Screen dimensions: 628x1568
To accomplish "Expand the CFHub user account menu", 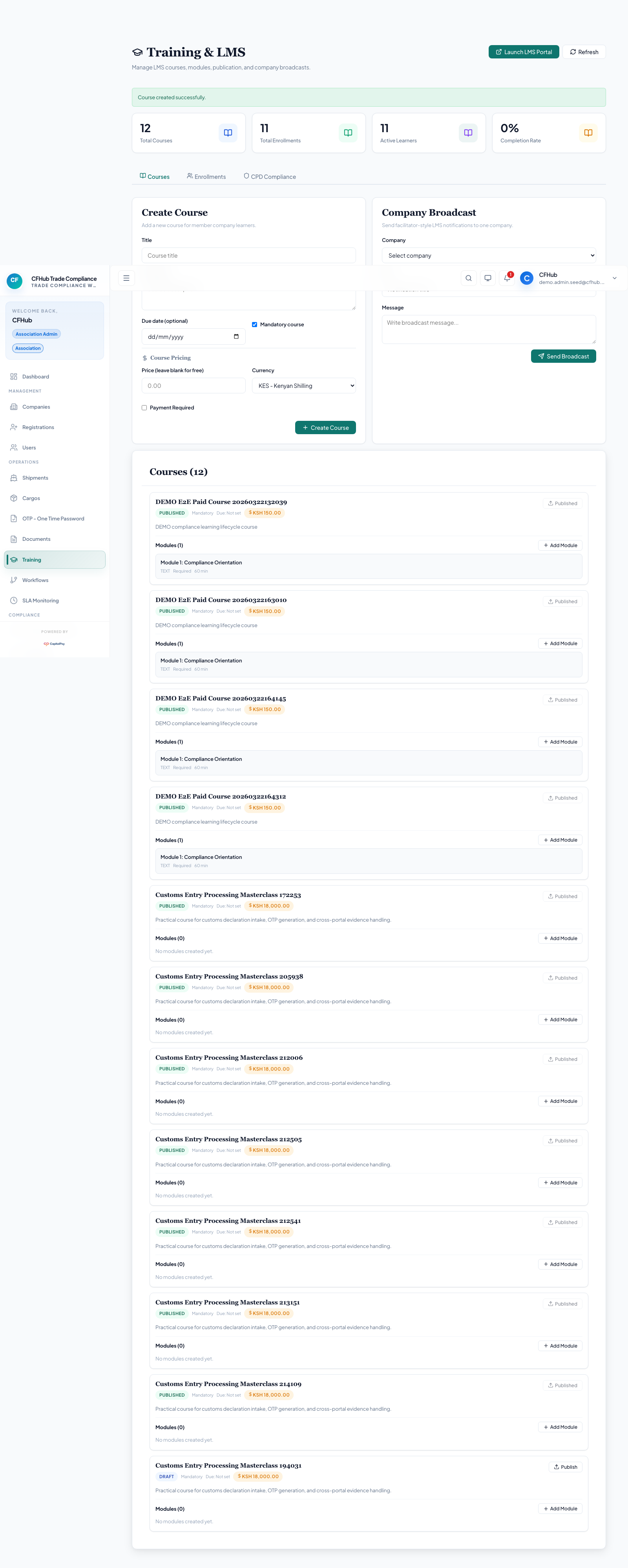I will pyautogui.click(x=614, y=278).
